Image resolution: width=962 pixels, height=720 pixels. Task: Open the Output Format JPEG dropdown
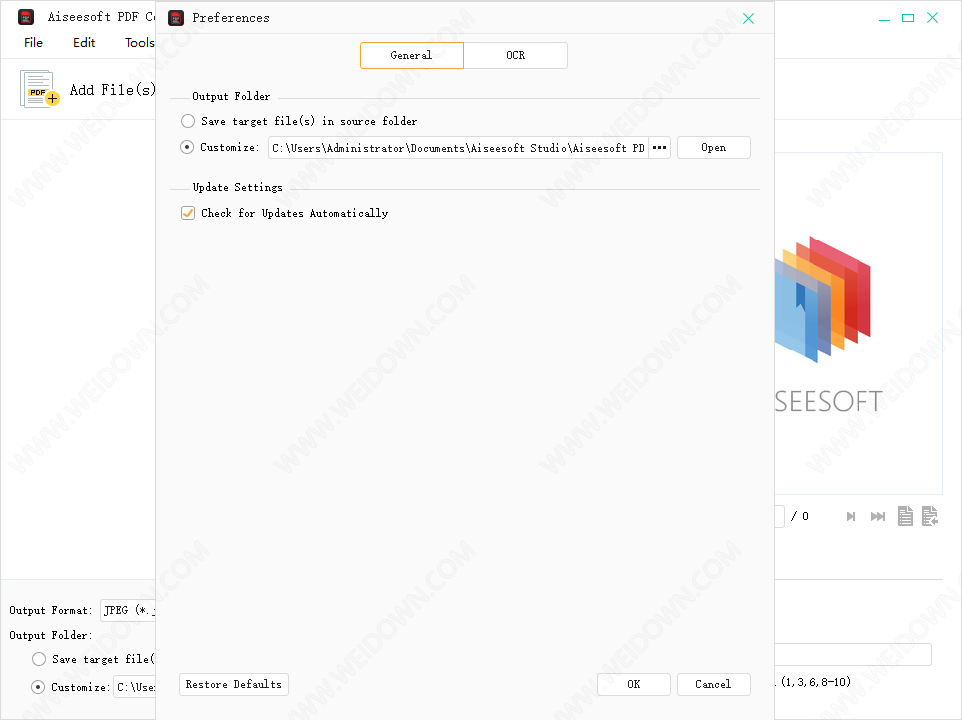128,610
